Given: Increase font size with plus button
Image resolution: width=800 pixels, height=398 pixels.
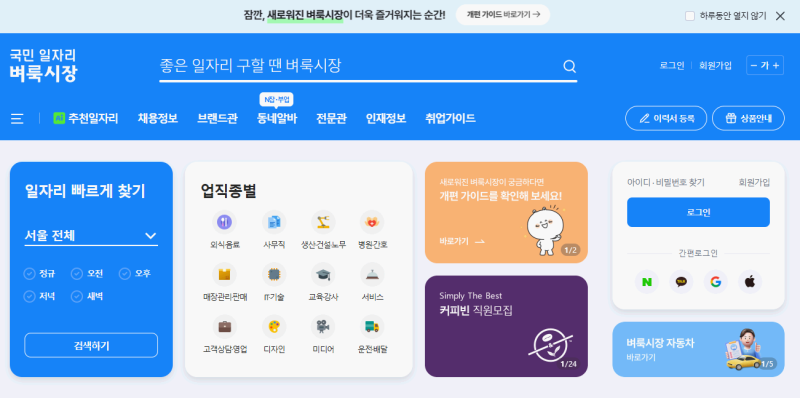Looking at the screenshot, I should tap(776, 65).
